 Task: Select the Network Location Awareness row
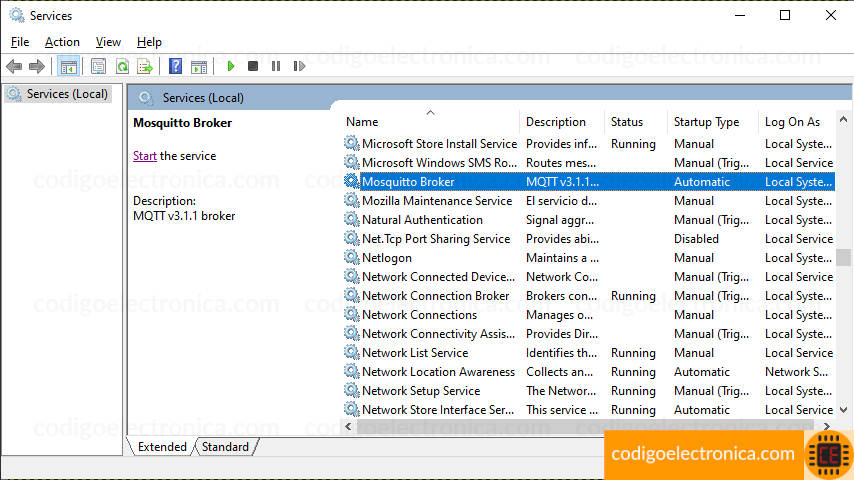(589, 372)
